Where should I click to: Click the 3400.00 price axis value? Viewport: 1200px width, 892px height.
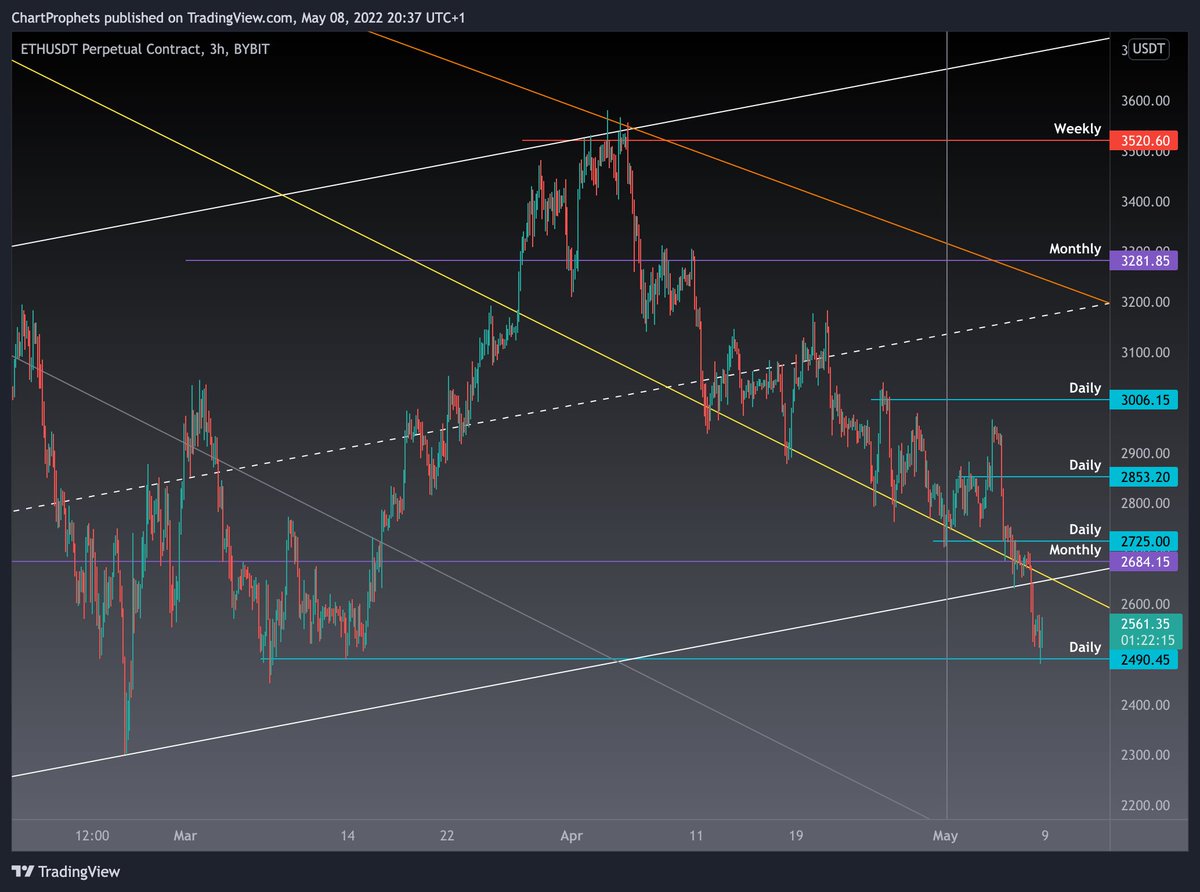pos(1145,202)
